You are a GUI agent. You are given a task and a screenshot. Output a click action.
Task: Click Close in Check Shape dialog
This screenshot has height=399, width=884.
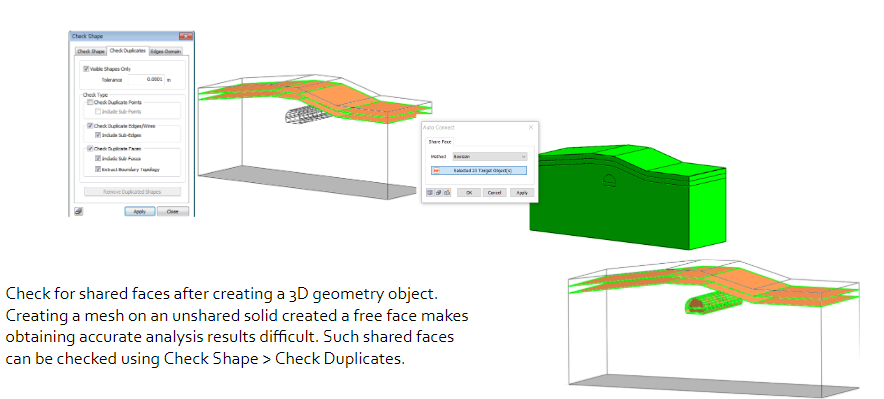click(x=173, y=211)
